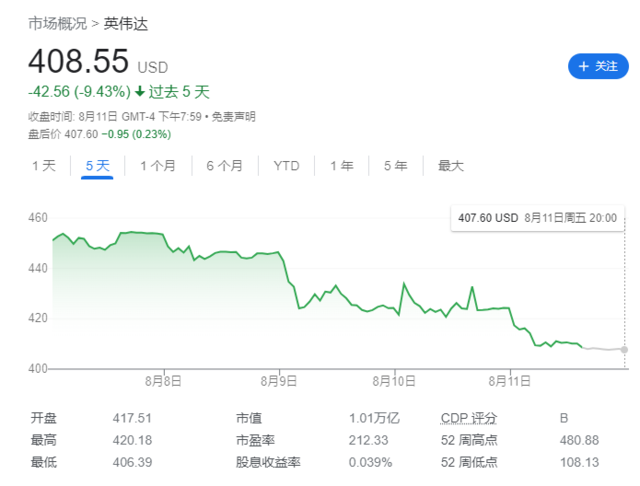The width and height of the screenshot is (640, 486).
Task: Click the 8月10日 axis date label
Action: (394, 381)
